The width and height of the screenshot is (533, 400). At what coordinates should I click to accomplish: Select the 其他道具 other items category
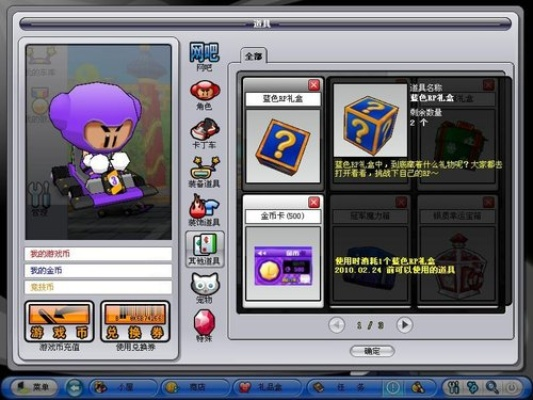tap(204, 249)
